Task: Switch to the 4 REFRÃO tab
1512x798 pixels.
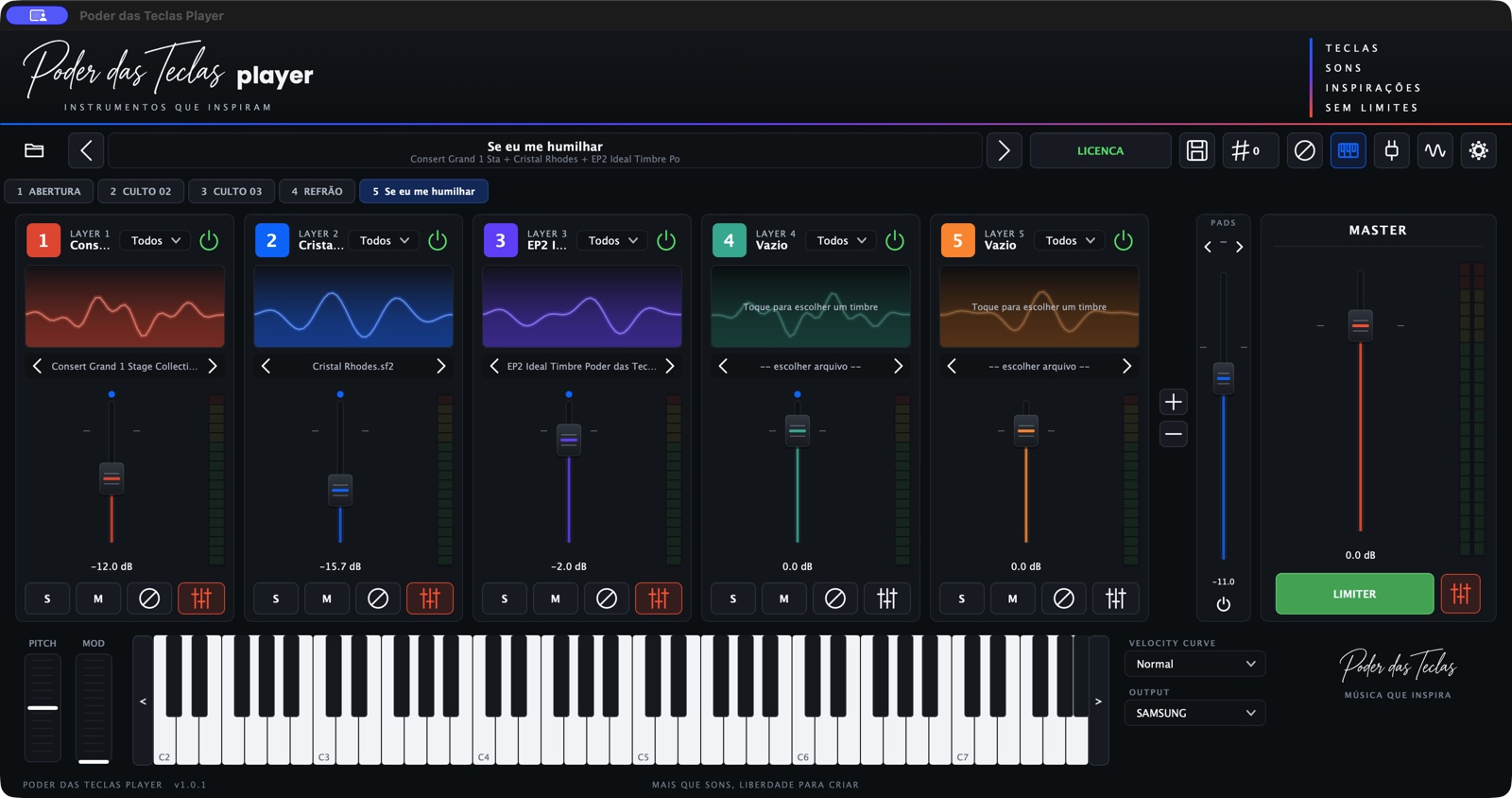Action: 317,191
